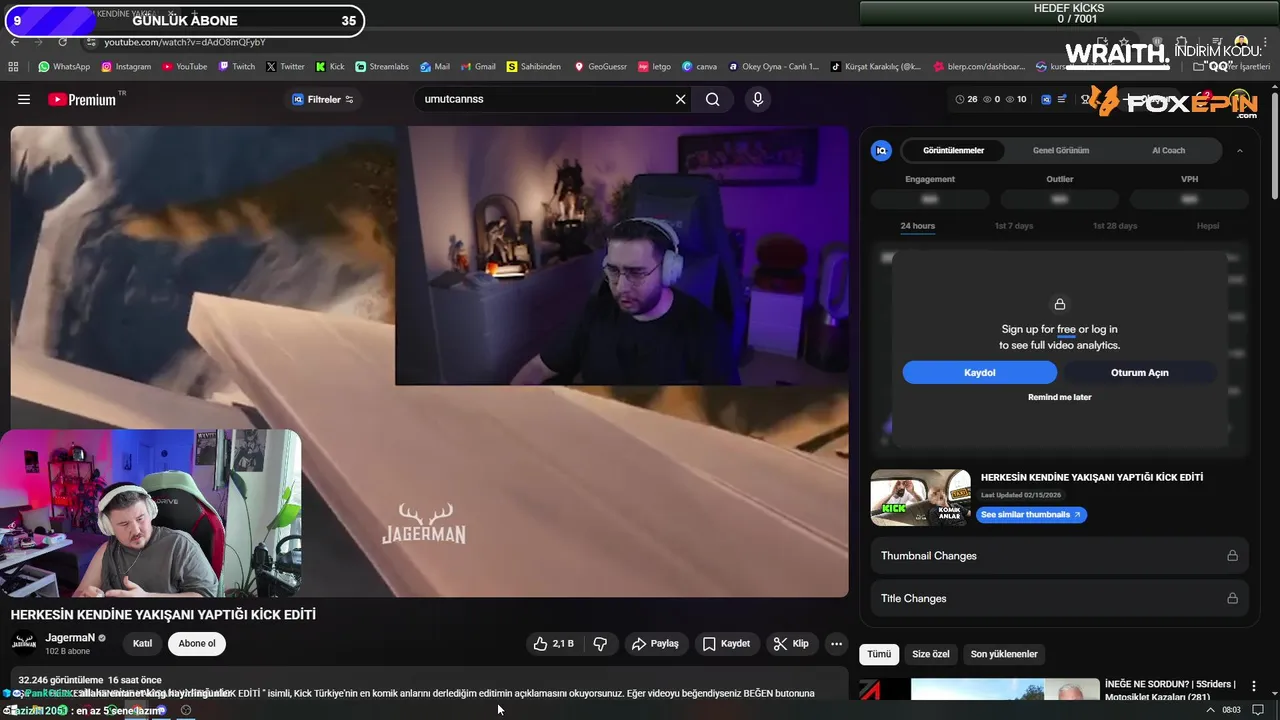This screenshot has height=720, width=1280.
Task: Open GeoGuessr bookmark
Action: click(601, 67)
